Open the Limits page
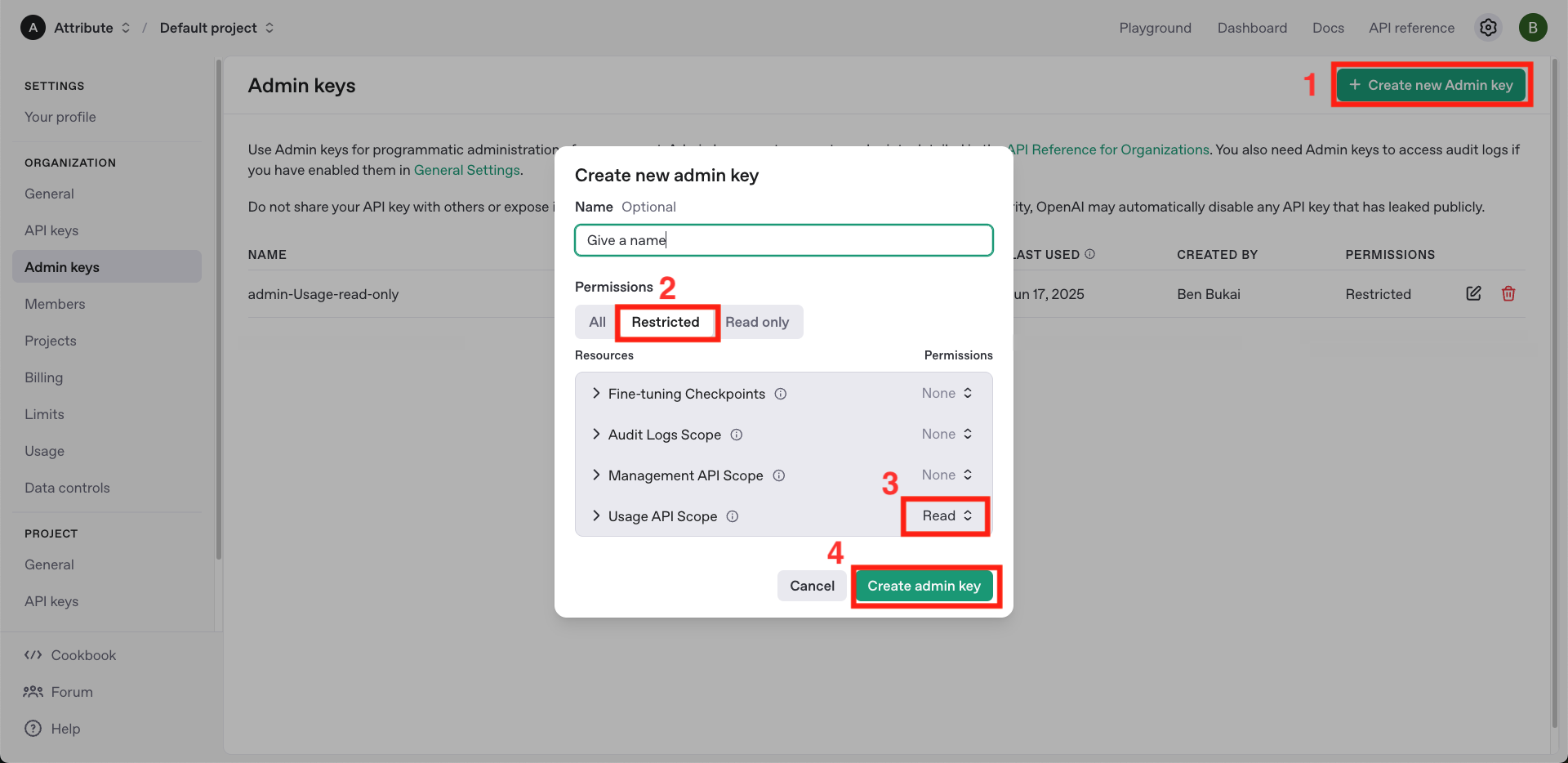The width and height of the screenshot is (1568, 763). coord(44,414)
